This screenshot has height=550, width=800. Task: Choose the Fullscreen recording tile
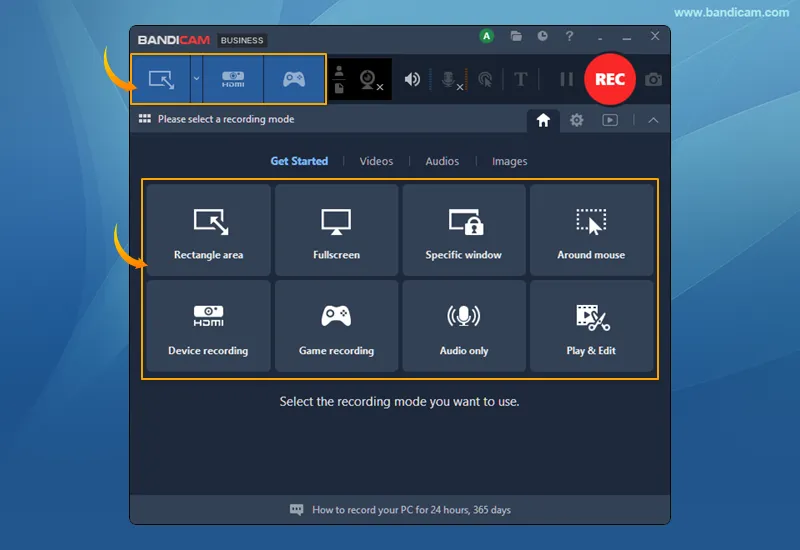(x=336, y=230)
